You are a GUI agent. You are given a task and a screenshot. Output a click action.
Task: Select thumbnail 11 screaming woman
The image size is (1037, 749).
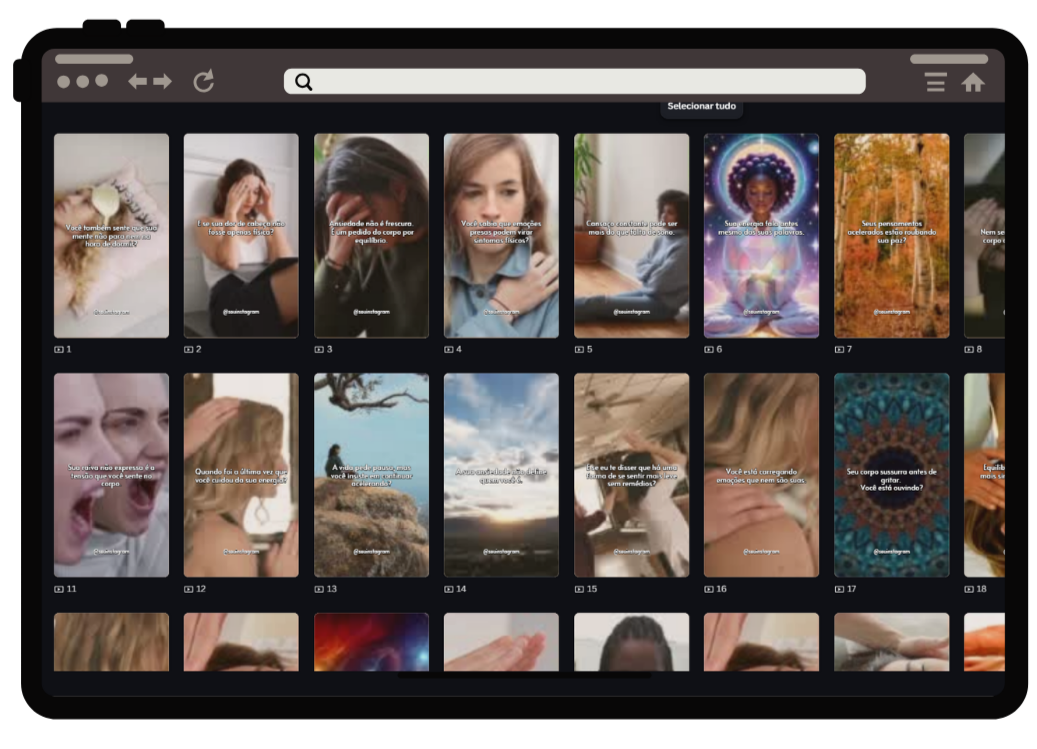(x=111, y=475)
